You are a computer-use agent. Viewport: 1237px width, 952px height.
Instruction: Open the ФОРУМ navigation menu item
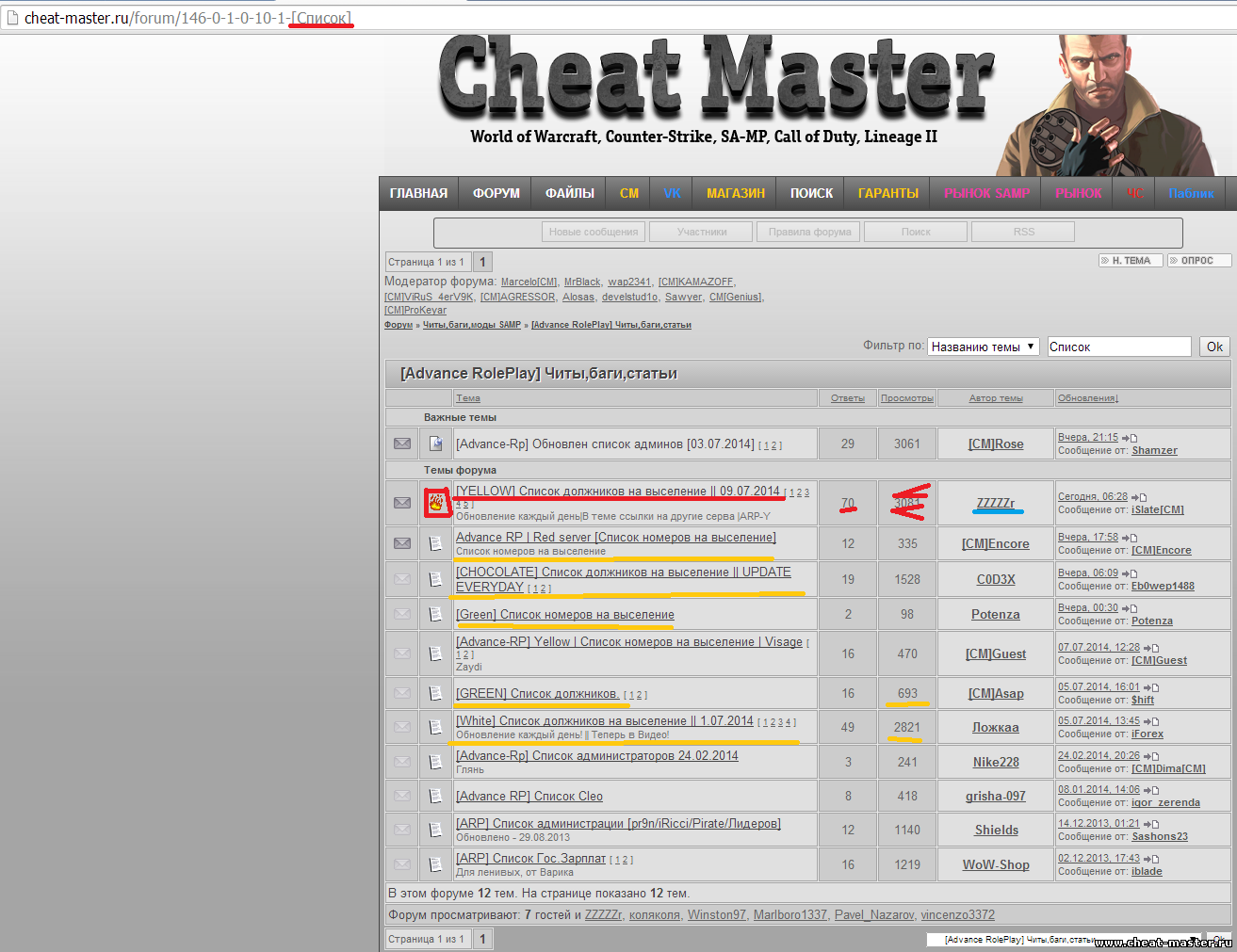point(496,193)
